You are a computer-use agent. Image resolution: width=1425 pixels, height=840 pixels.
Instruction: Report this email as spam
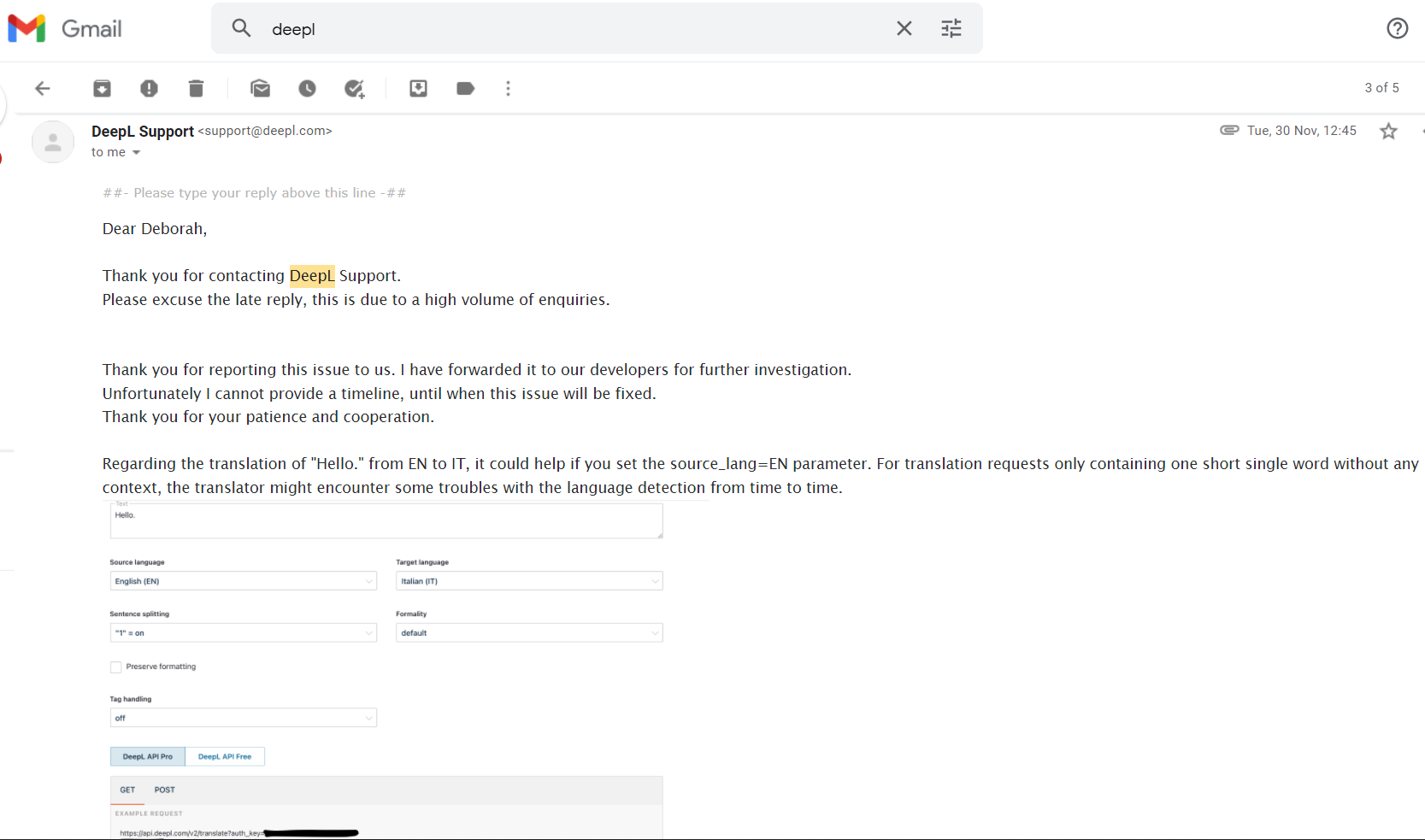(149, 88)
